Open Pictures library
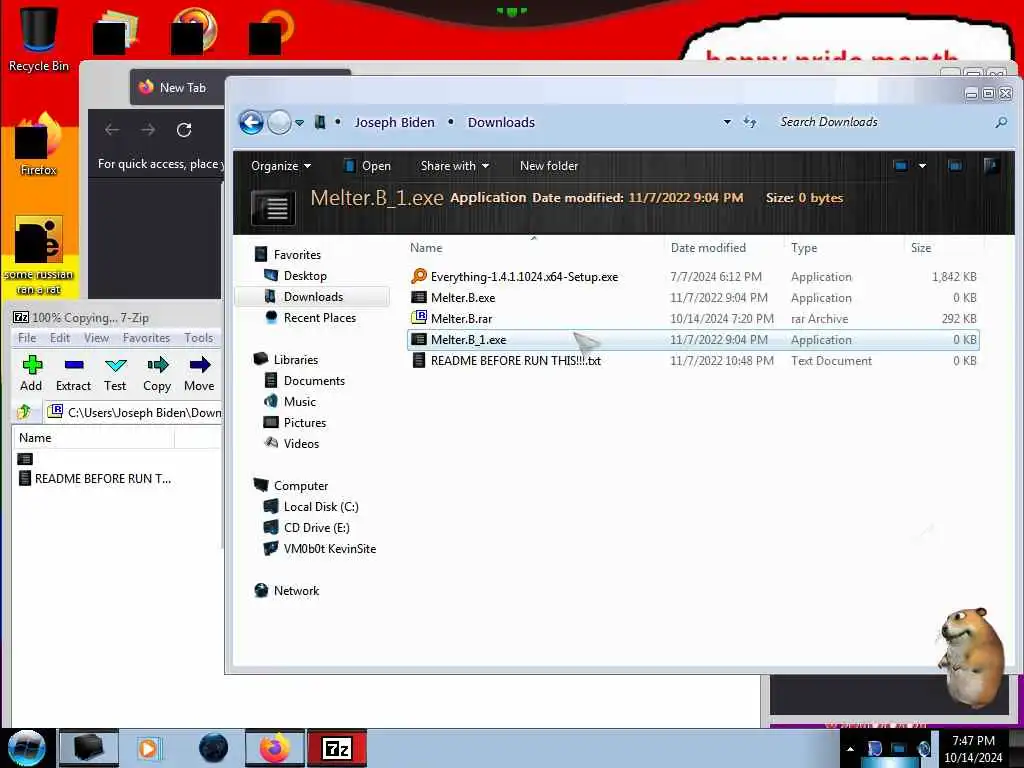Screen dimensions: 1024x768 305,423
